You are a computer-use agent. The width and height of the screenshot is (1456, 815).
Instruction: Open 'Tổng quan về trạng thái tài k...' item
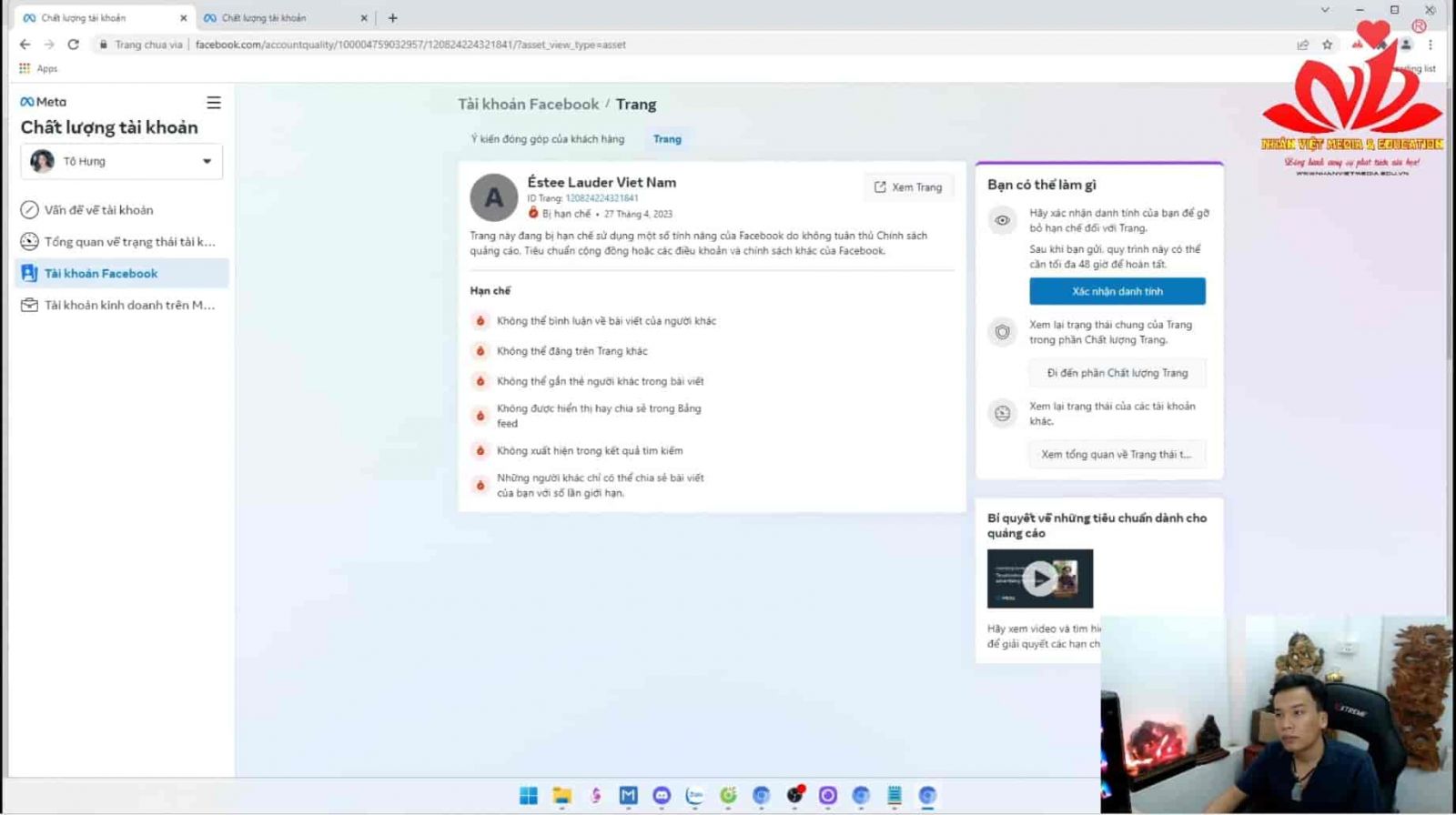click(122, 242)
